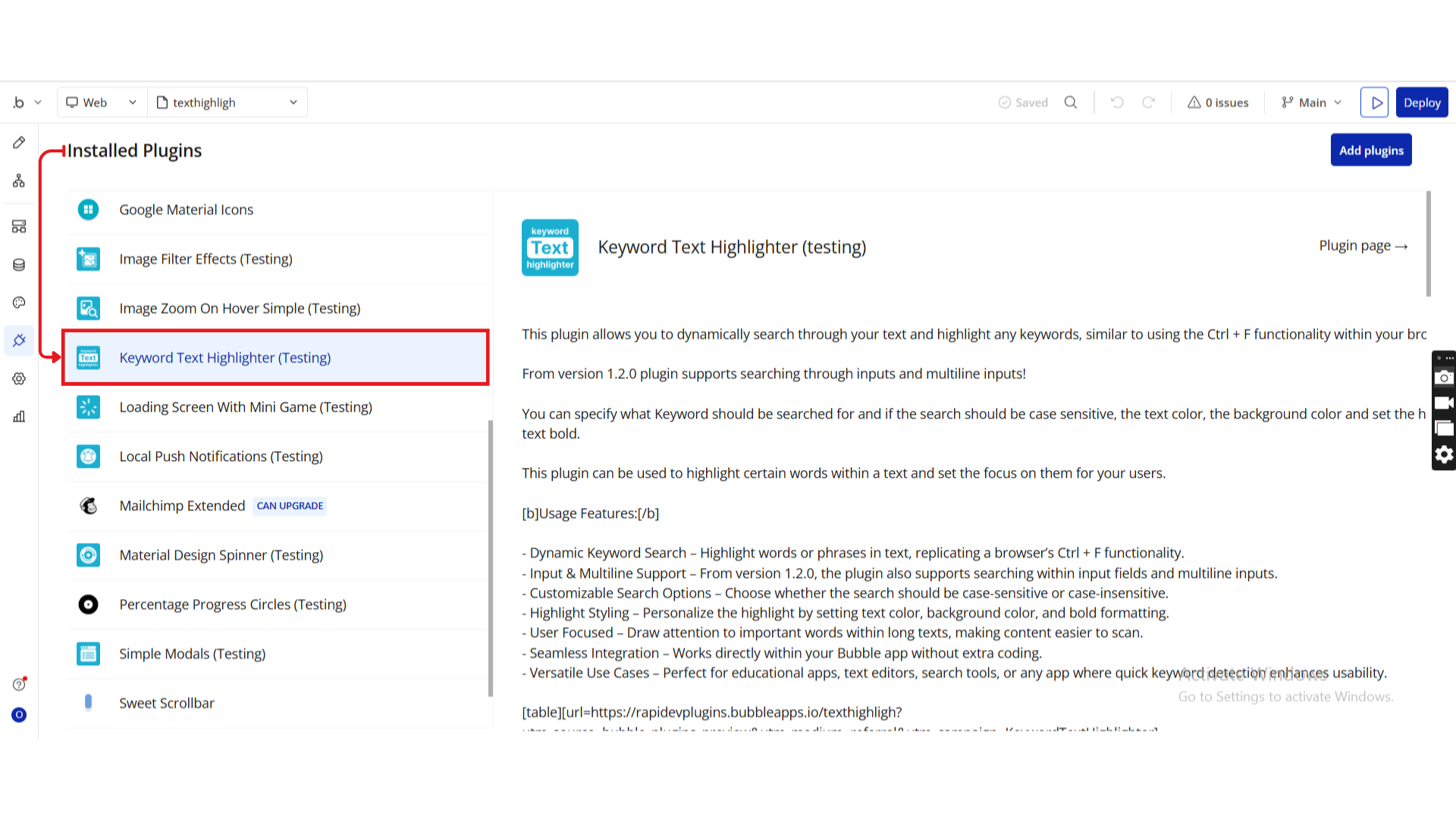Open the Design tab pencil icon
The width and height of the screenshot is (1456, 819).
[x=19, y=143]
